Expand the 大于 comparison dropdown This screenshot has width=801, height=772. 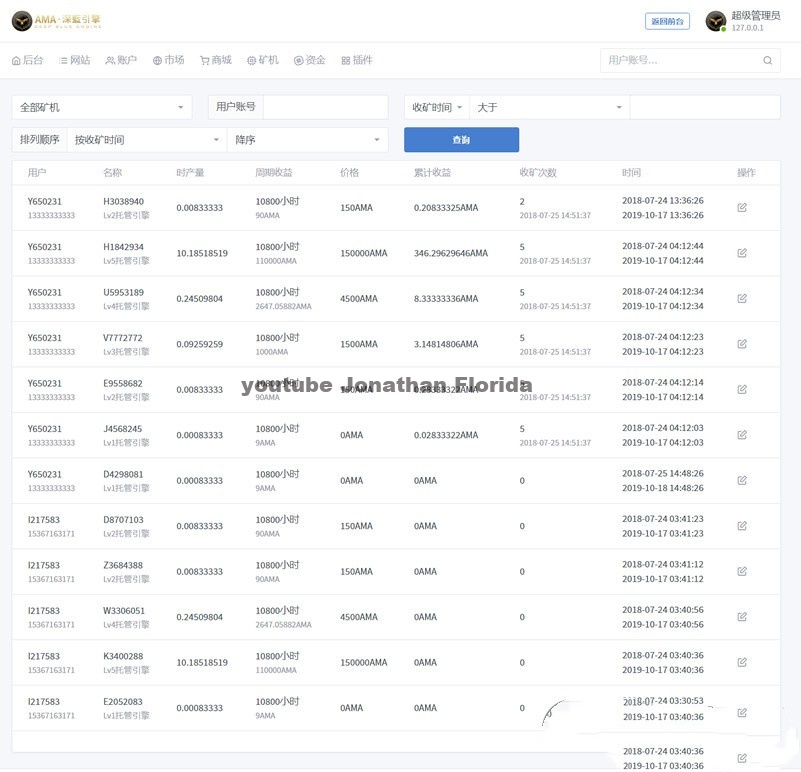(x=548, y=107)
